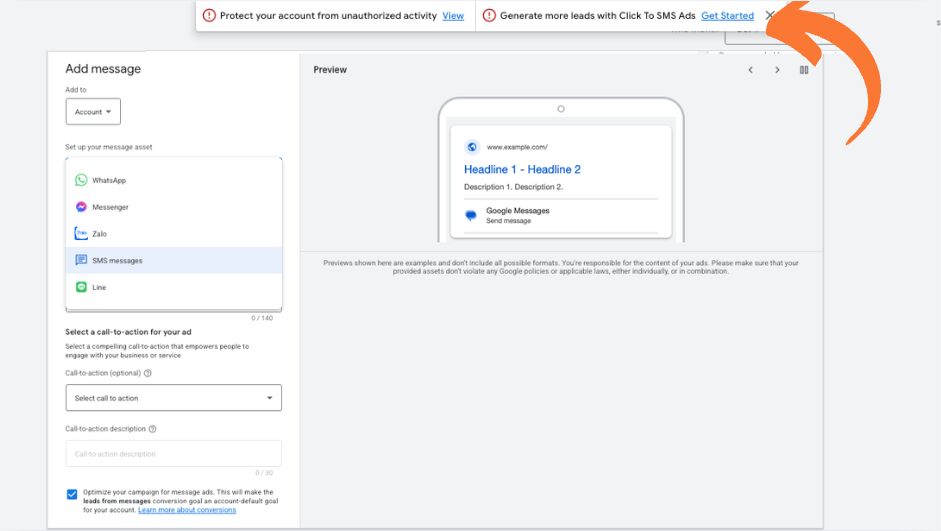Choose the Messenger icon option
This screenshot has width=941, height=531.
pyautogui.click(x=81, y=207)
